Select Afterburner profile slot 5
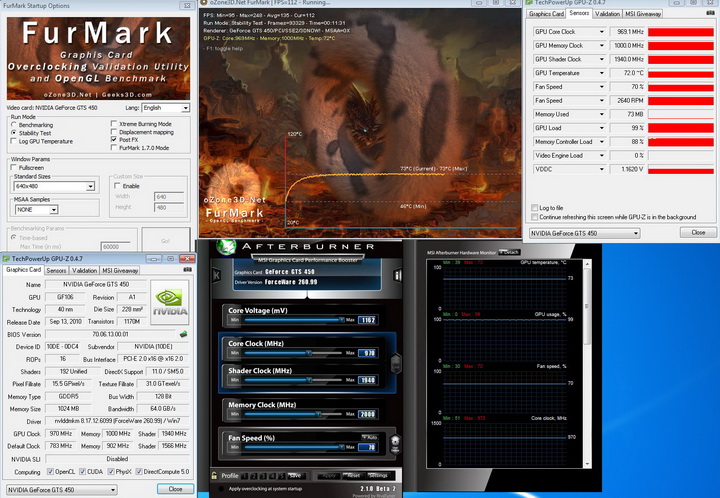This screenshot has height=498, width=720. [282, 476]
